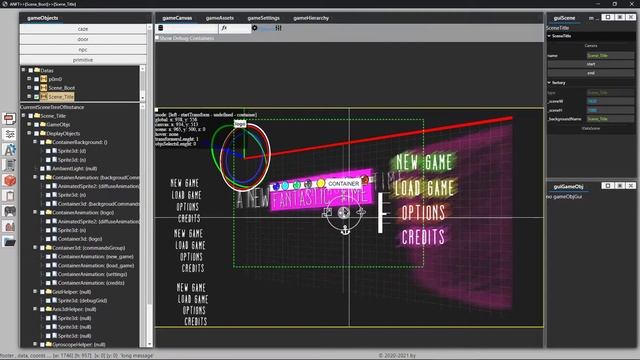Click the database icon in canvas toolbar field
This screenshot has height=360, width=640.
(x=161, y=28)
